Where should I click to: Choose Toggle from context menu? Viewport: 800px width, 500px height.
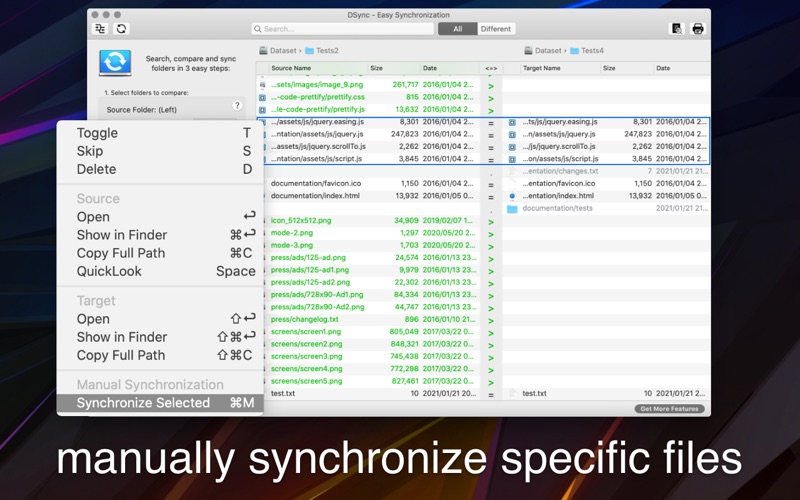tap(160, 133)
